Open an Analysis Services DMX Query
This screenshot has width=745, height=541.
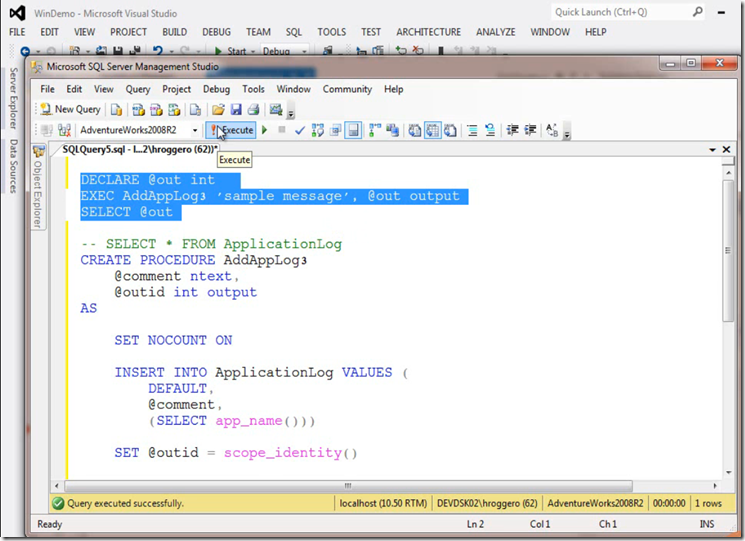click(156, 110)
